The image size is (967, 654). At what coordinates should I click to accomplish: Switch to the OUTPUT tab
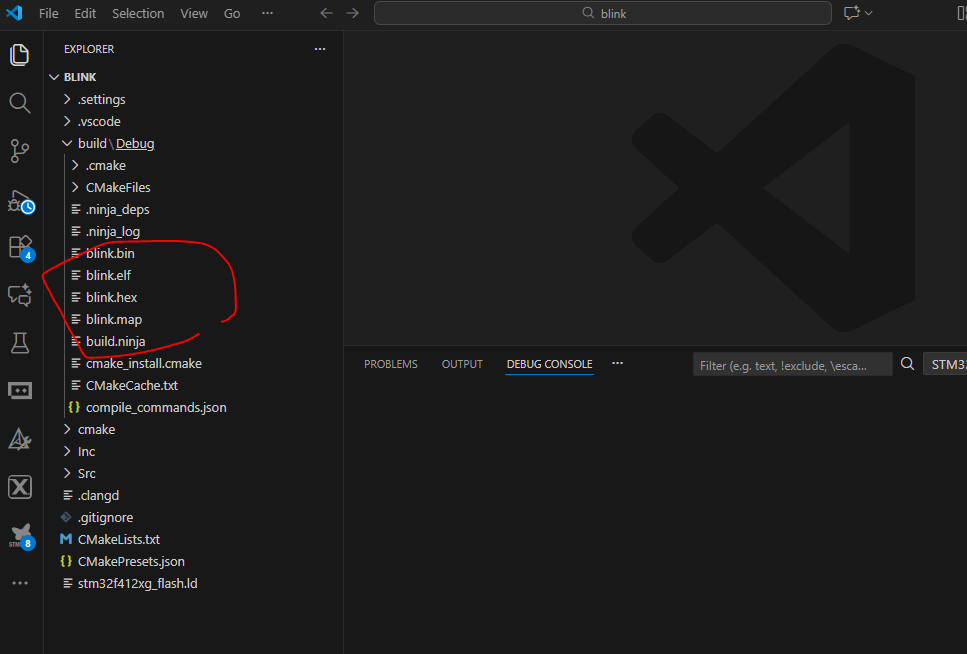tap(462, 364)
